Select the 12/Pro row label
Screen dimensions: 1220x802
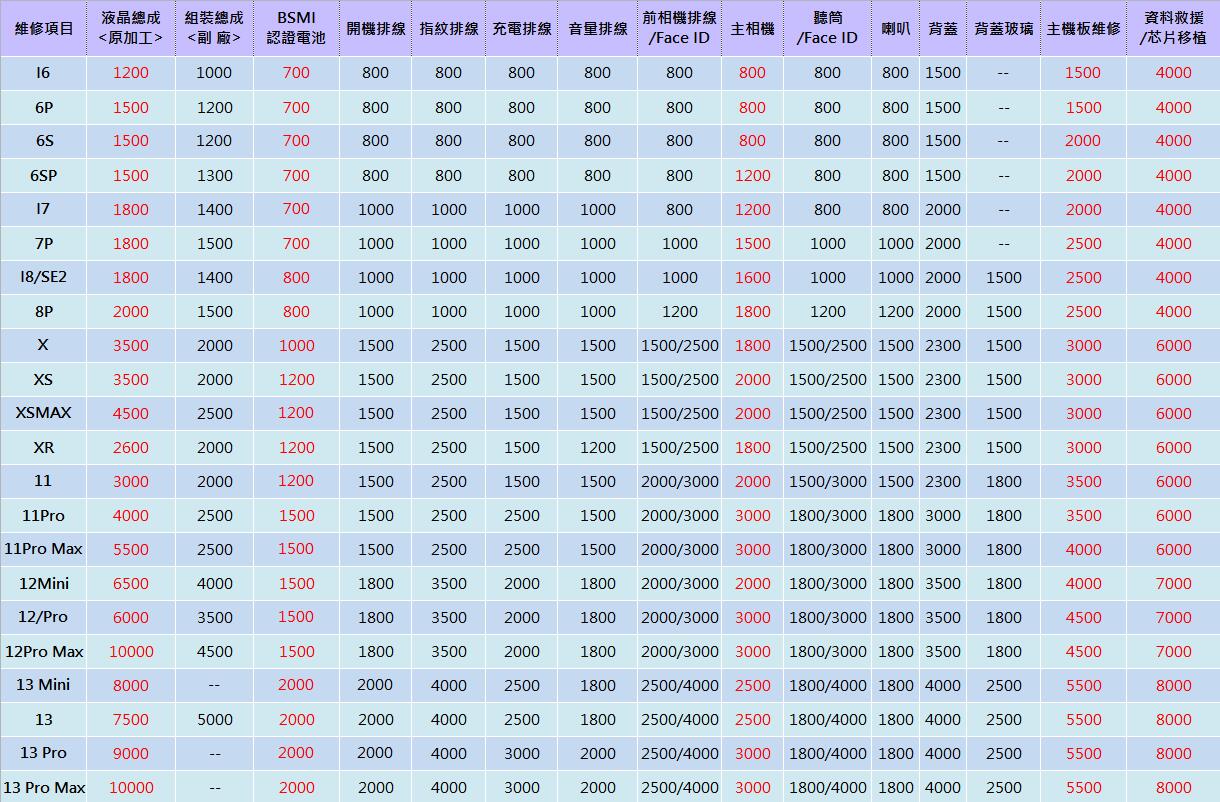click(x=44, y=617)
